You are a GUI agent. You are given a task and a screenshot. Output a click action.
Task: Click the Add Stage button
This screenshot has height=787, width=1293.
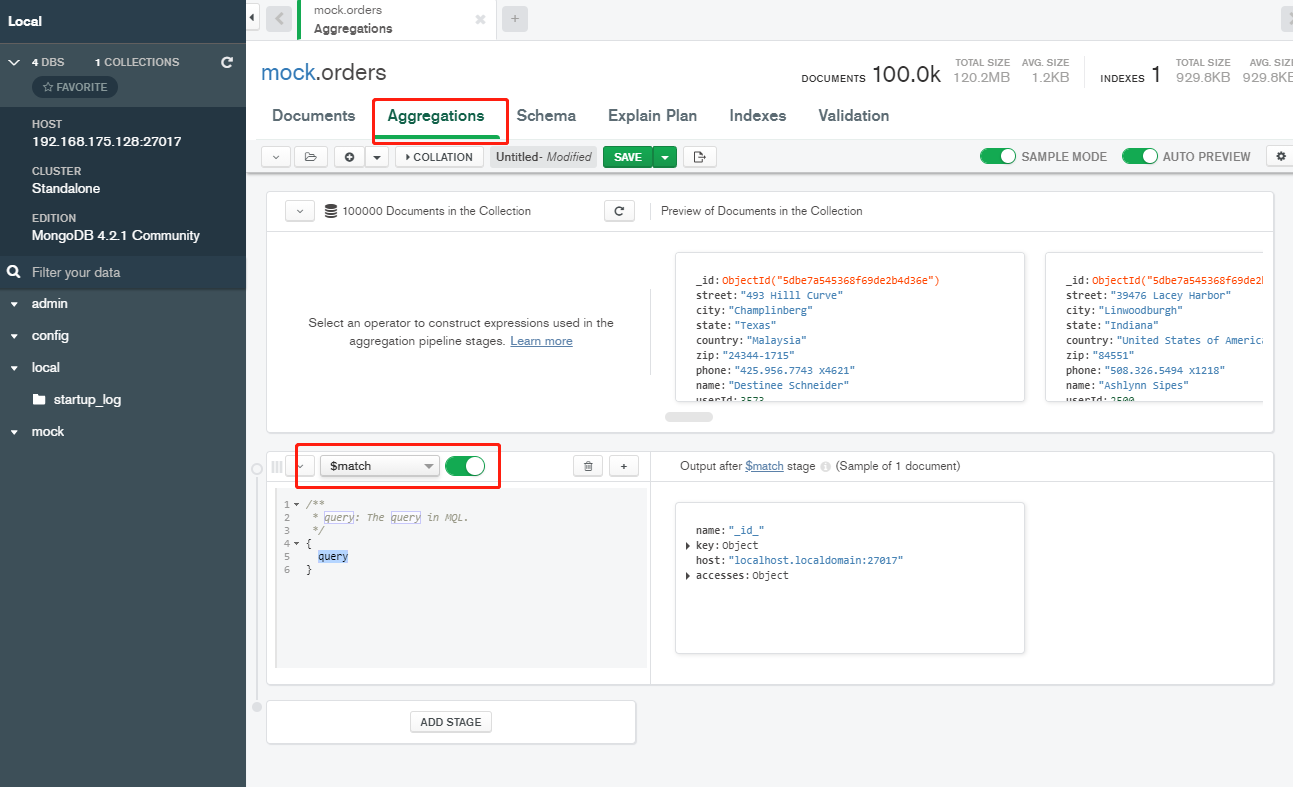pos(451,722)
